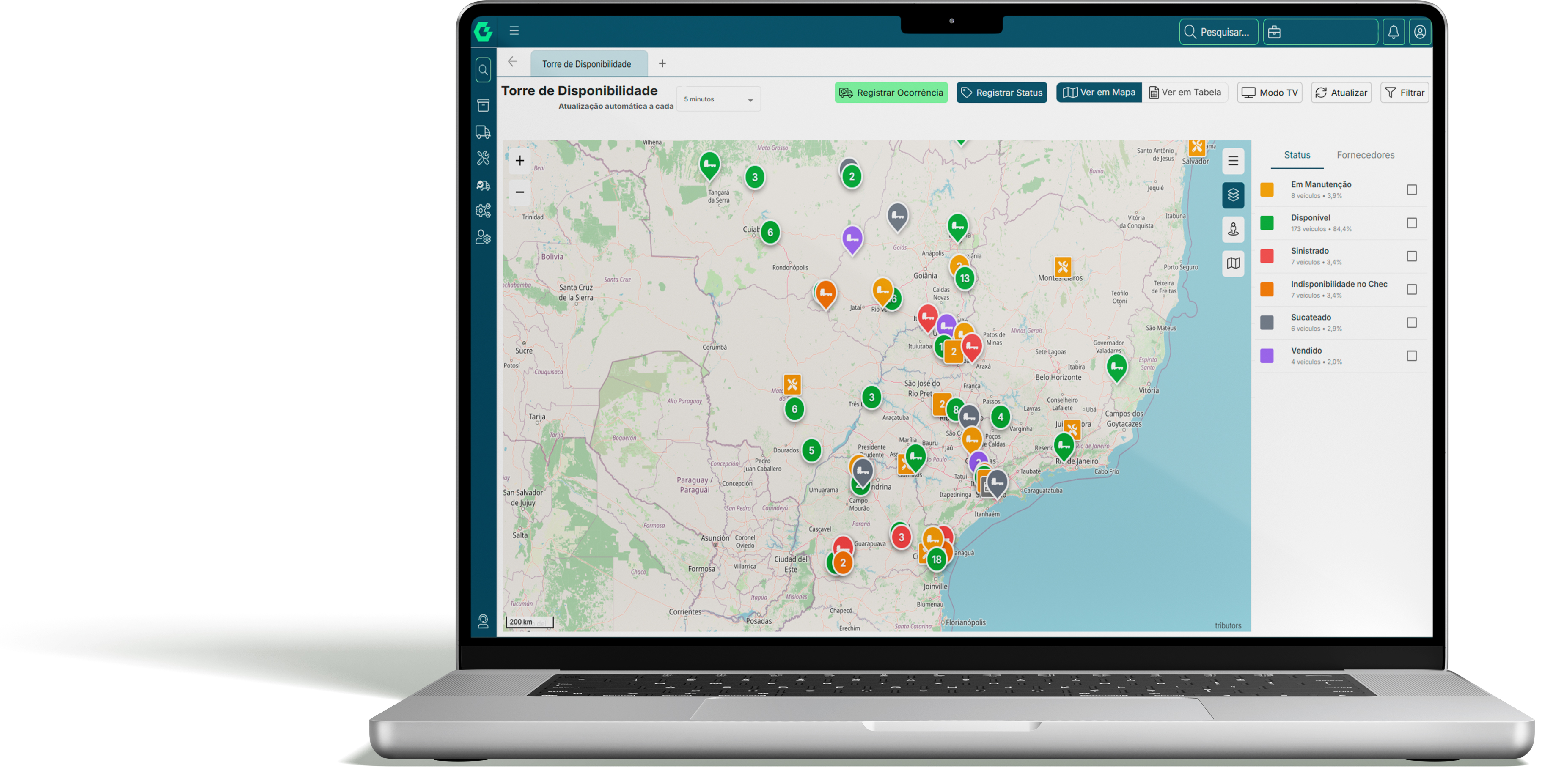1553x784 pixels.
Task: Open the Filtrar options
Action: [x=1404, y=93]
